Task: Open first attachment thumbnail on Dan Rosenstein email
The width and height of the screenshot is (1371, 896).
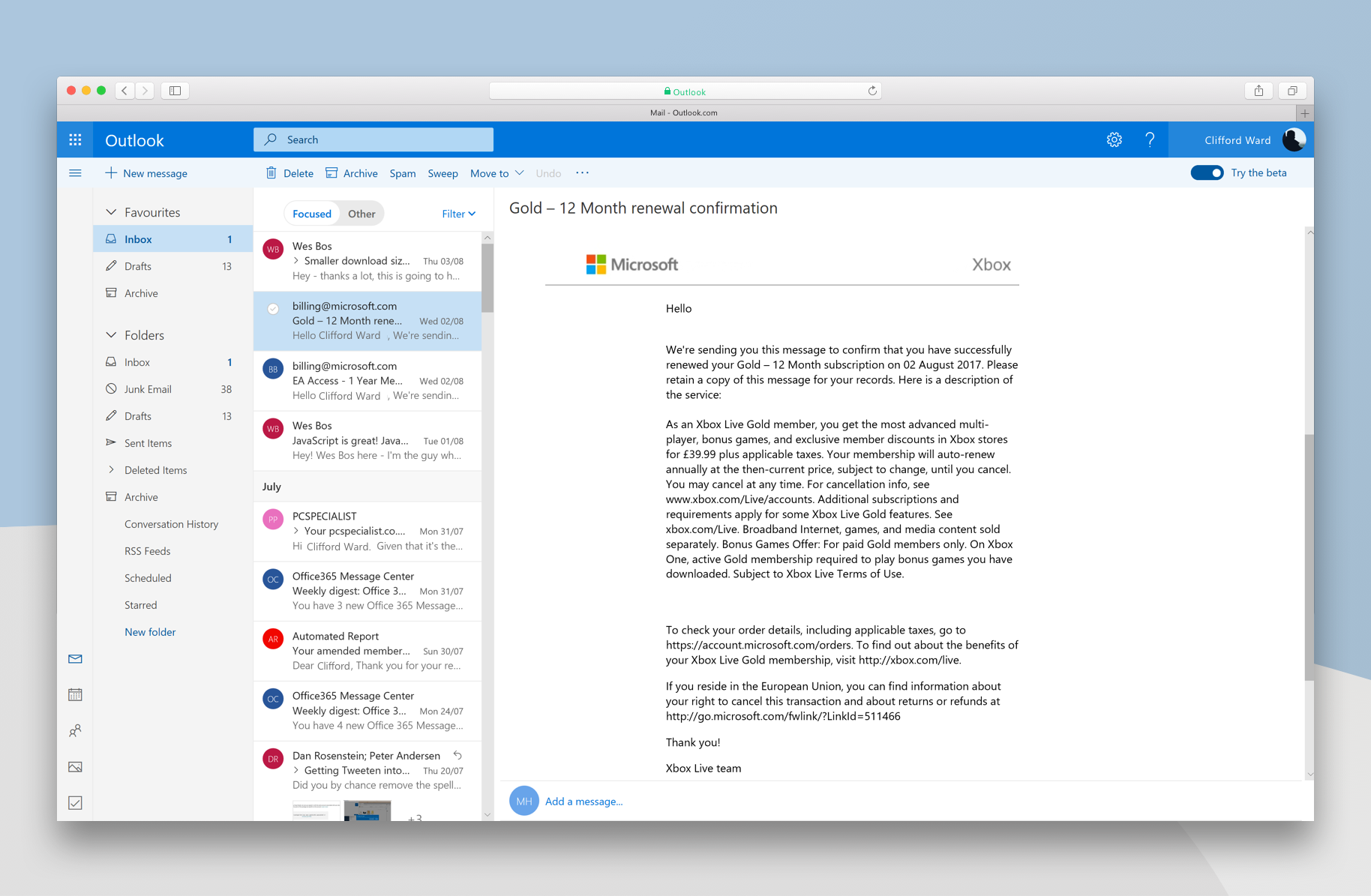Action: [316, 811]
